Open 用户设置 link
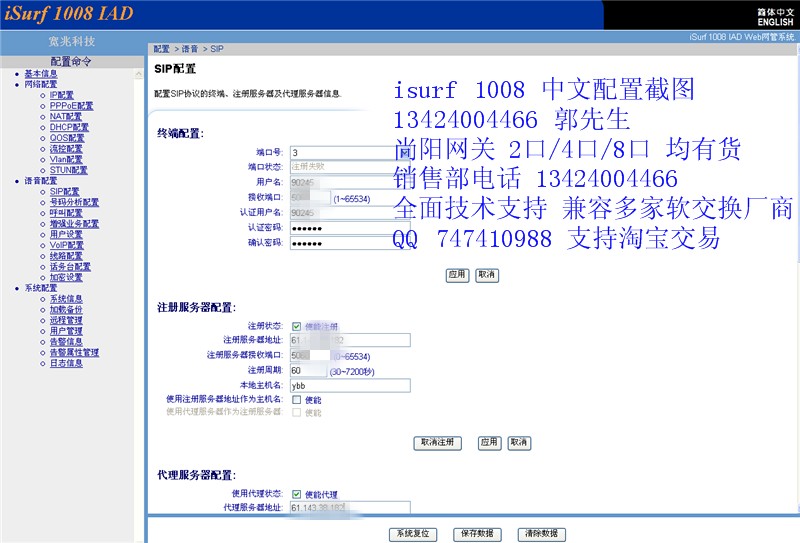 pos(66,234)
